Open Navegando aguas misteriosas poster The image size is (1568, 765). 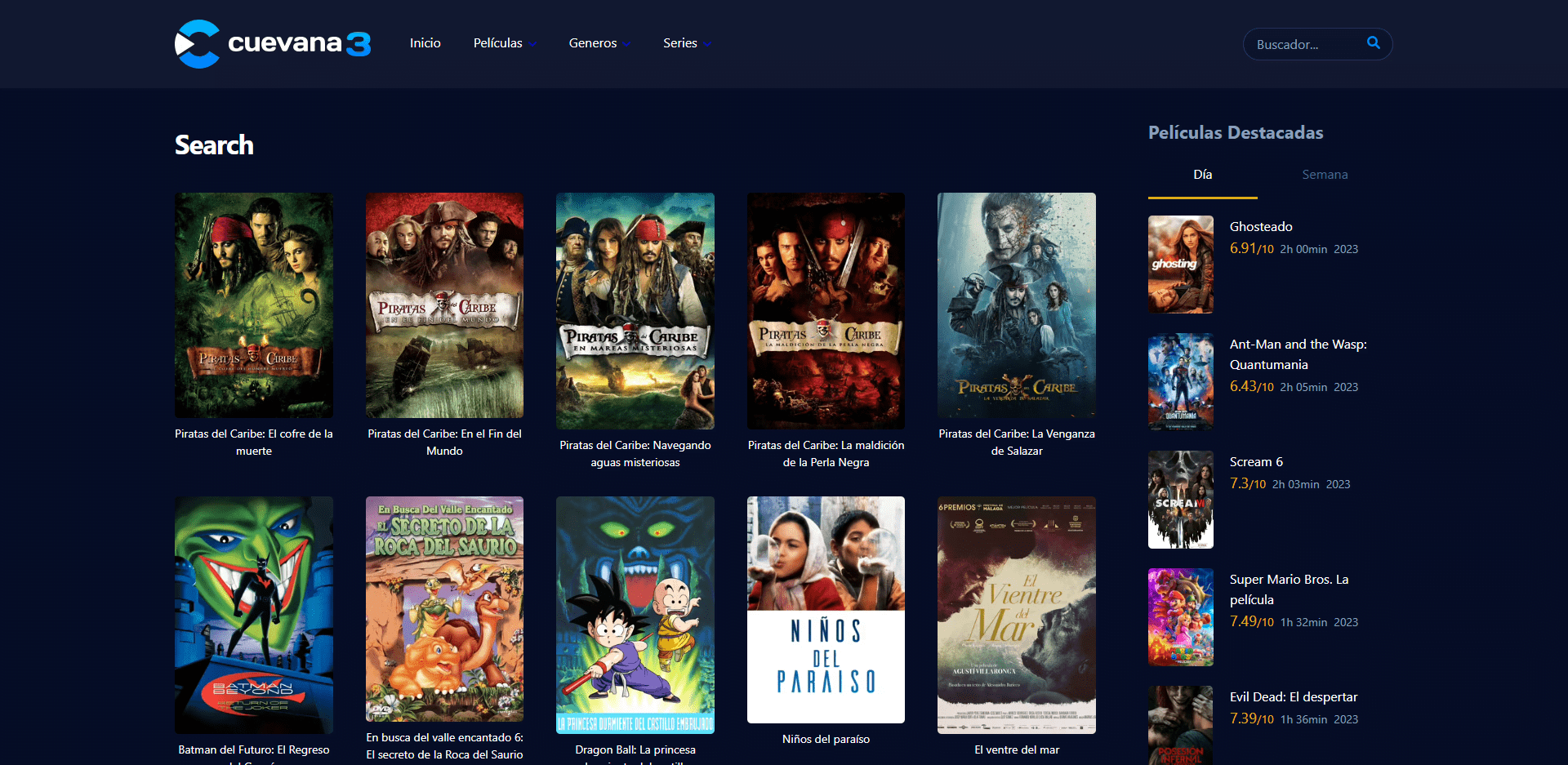pyautogui.click(x=635, y=311)
